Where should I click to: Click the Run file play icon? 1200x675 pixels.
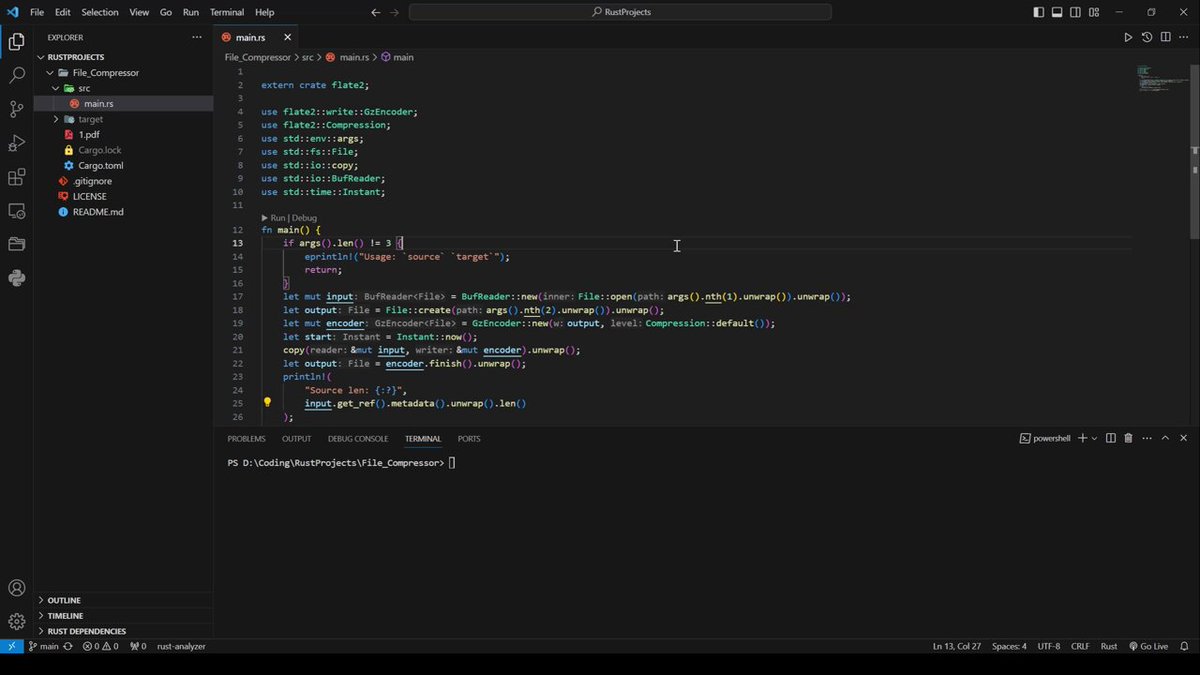pyautogui.click(x=1128, y=37)
